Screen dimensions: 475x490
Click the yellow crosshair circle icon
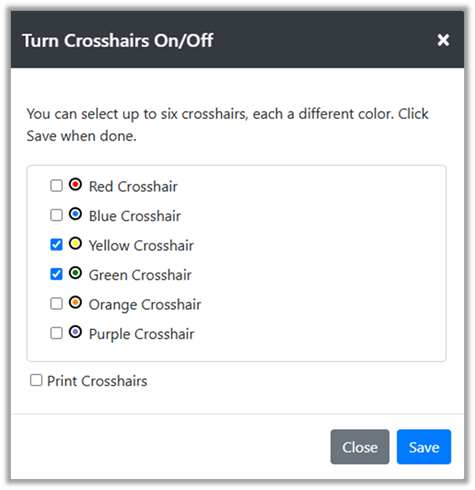(75, 243)
